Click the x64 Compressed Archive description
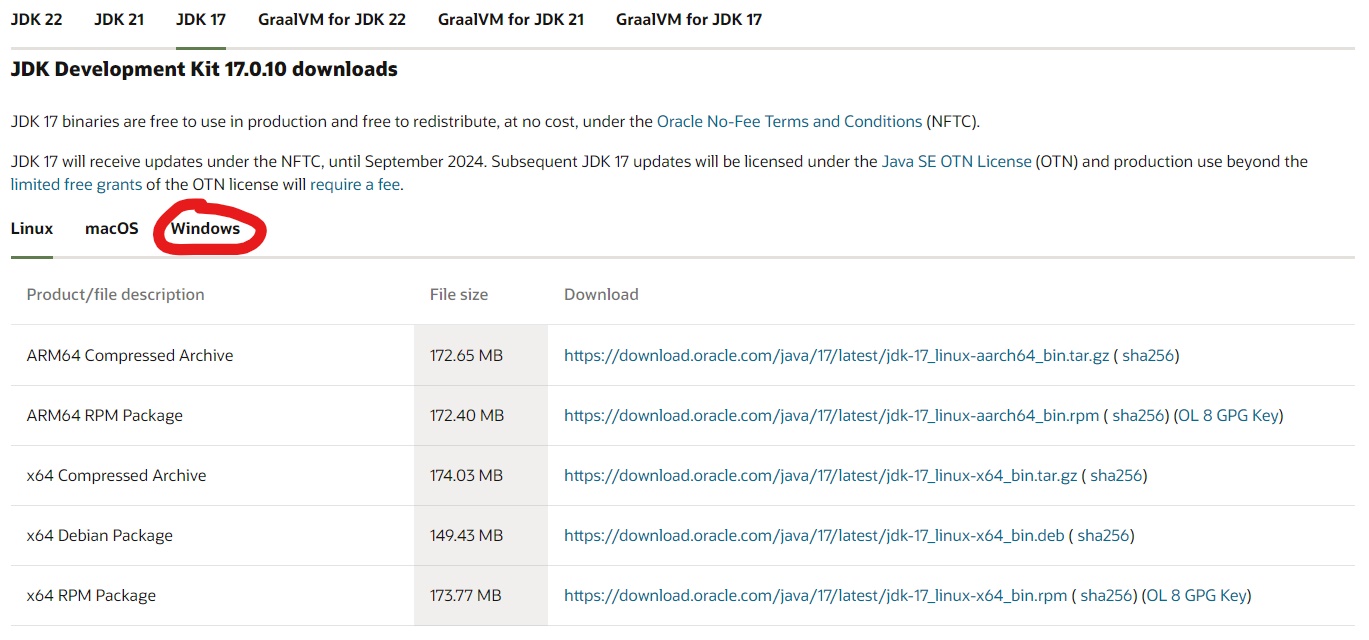 pos(116,475)
